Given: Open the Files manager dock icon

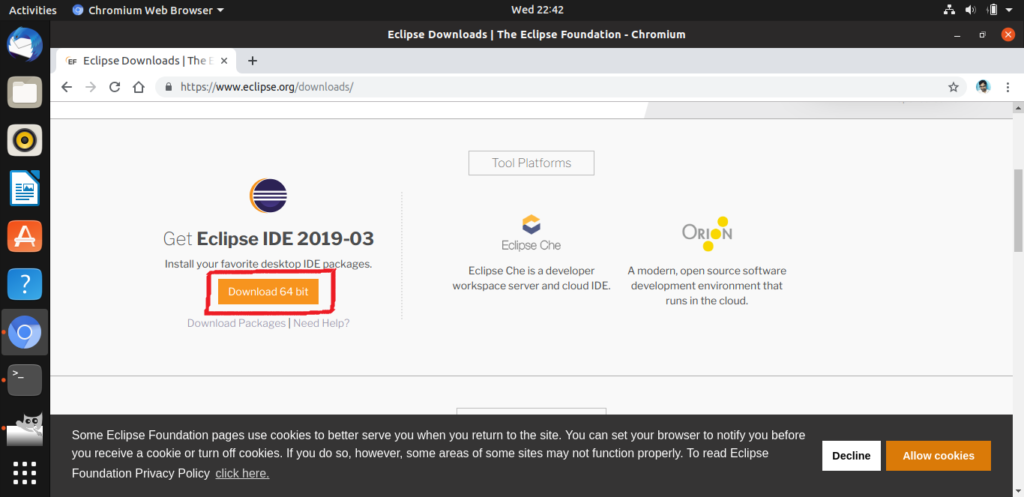Looking at the screenshot, I should [25, 92].
